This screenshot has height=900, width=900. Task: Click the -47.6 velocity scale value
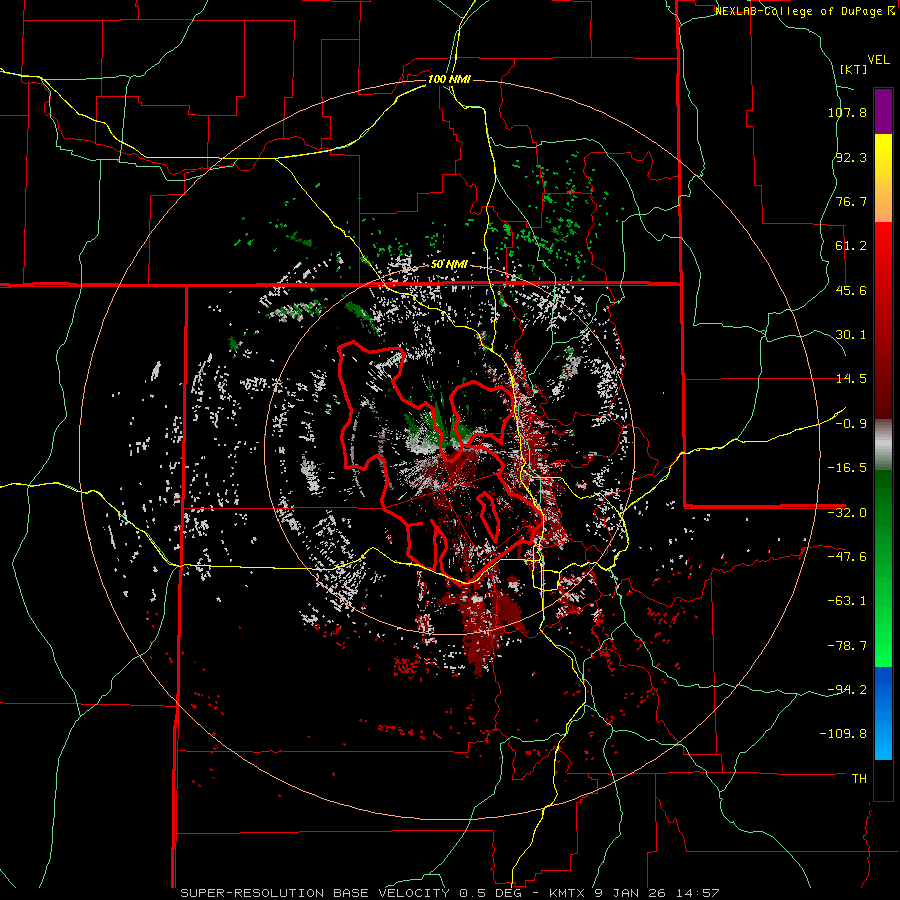[x=847, y=557]
